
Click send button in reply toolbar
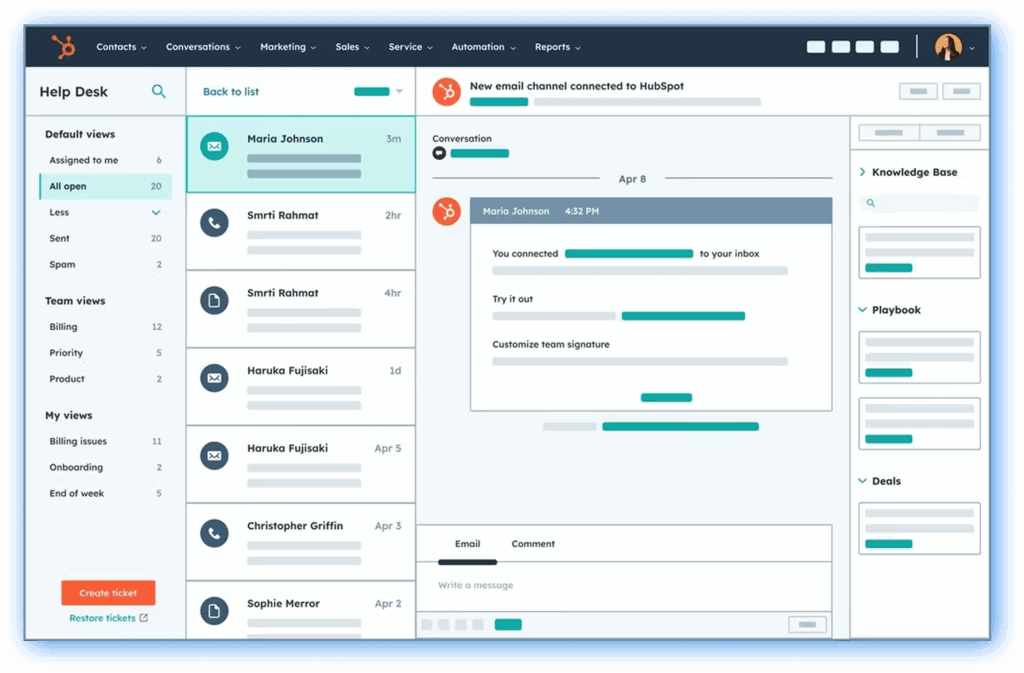click(x=508, y=625)
